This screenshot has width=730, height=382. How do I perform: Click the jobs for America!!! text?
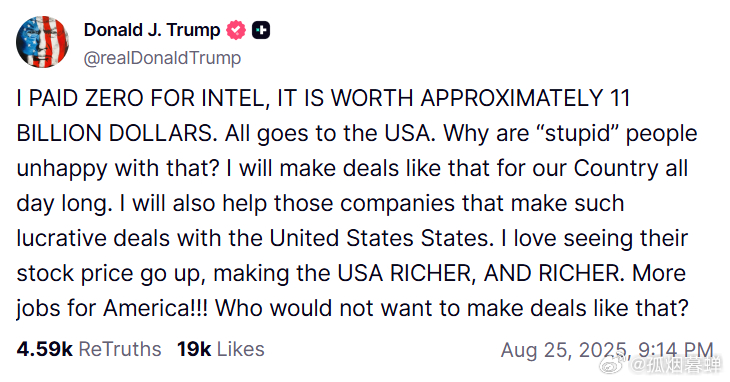point(112,308)
